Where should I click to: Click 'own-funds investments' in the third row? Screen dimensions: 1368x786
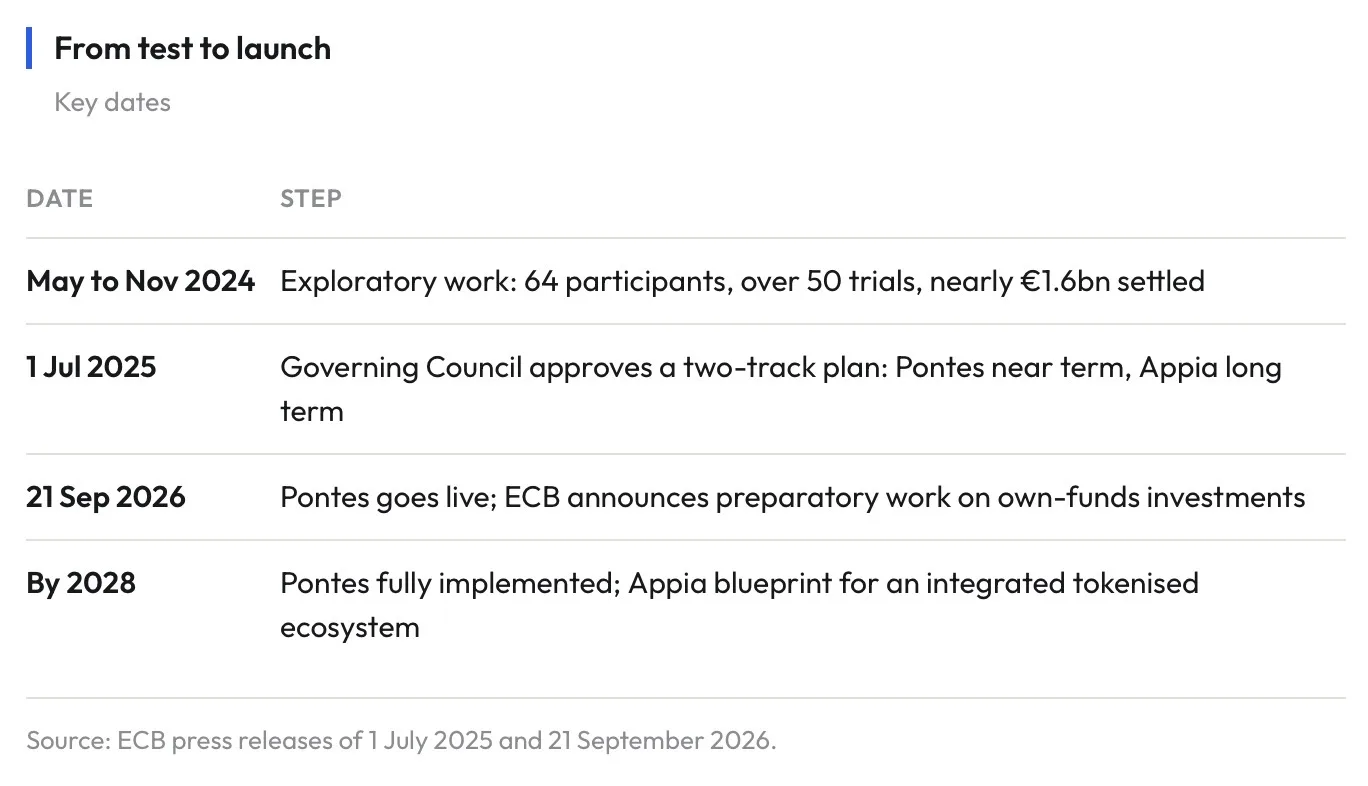(1151, 497)
